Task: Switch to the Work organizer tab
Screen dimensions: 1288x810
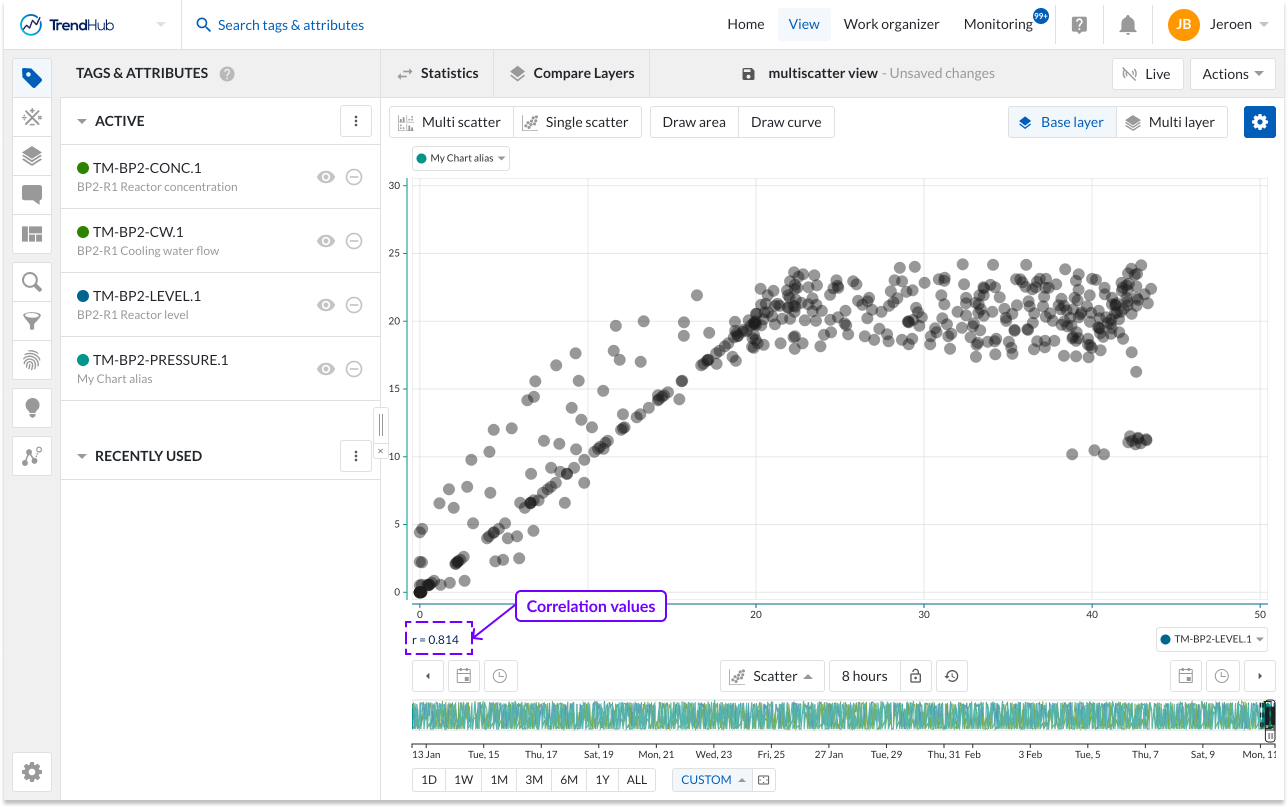Action: (891, 23)
